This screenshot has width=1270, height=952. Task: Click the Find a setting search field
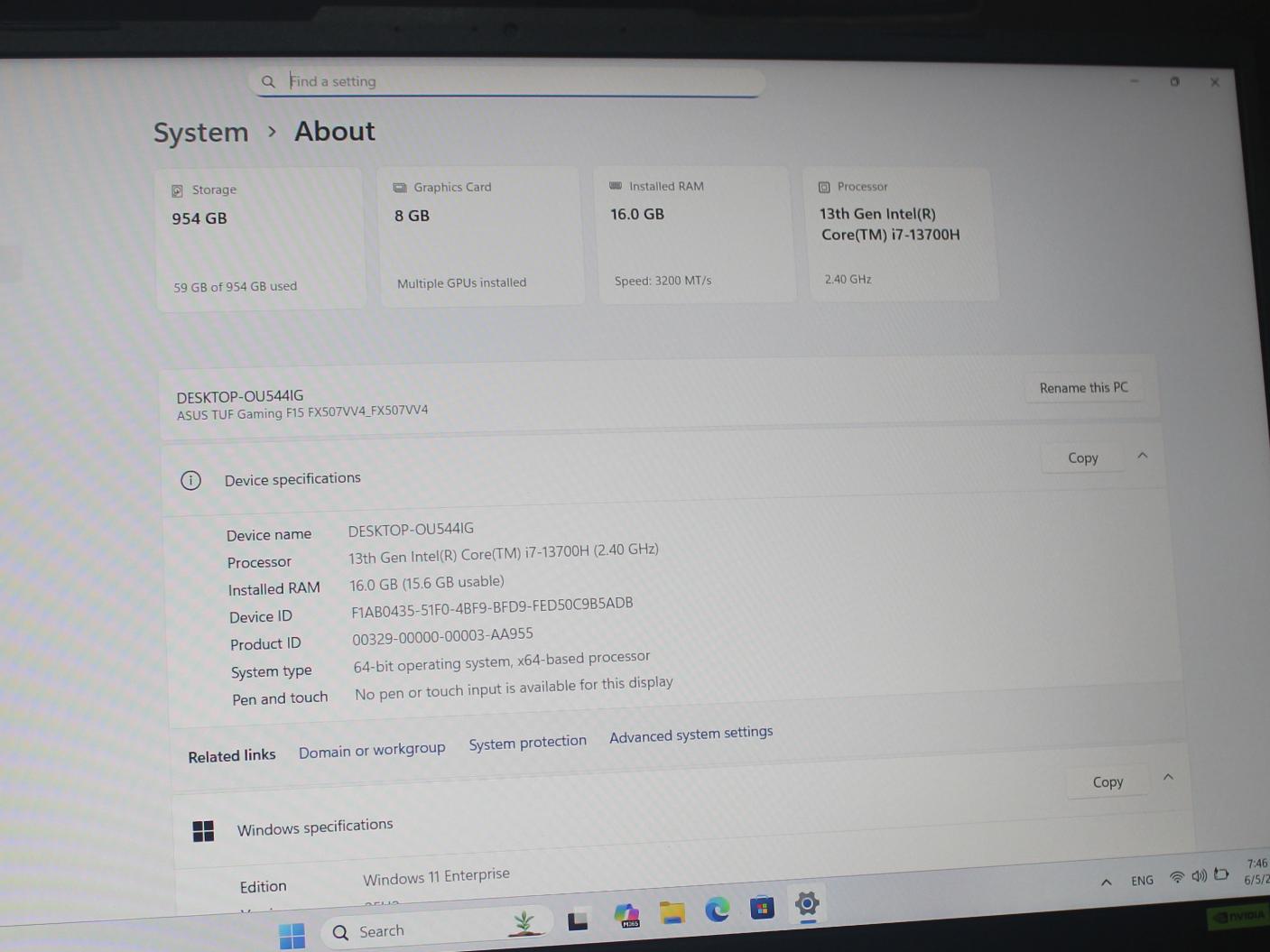(x=507, y=81)
